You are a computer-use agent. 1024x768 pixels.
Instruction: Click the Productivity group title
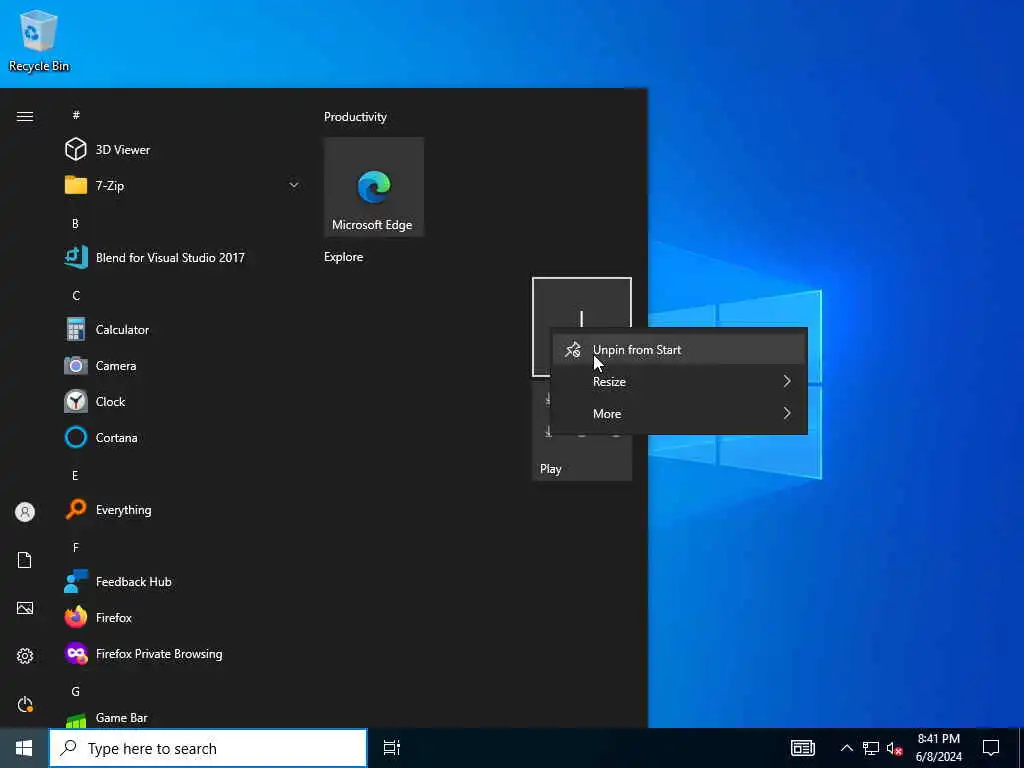[x=355, y=117]
